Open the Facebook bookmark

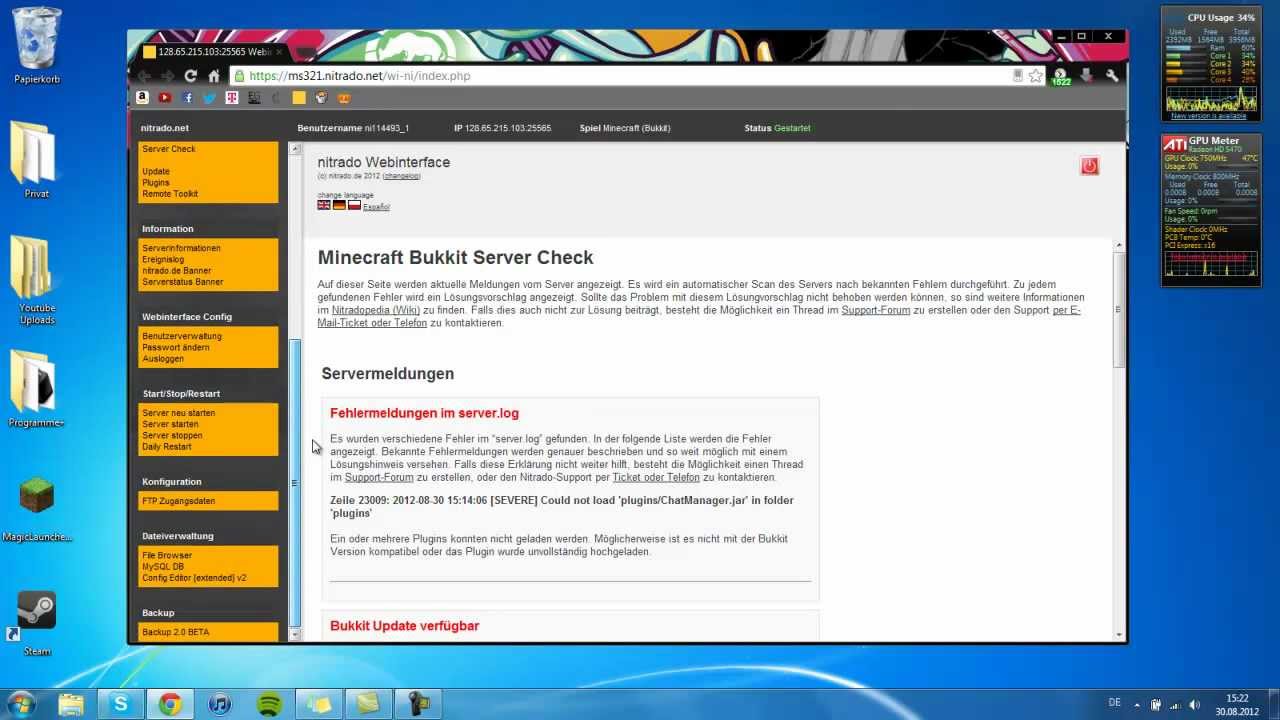187,98
